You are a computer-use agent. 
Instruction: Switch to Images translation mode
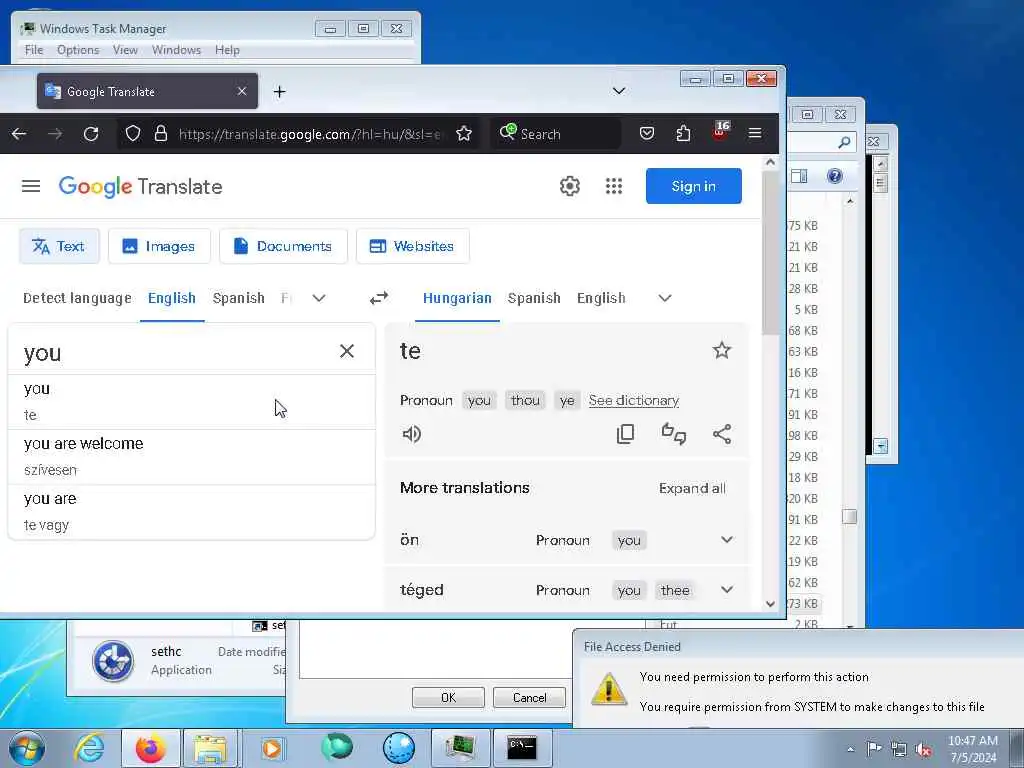pyautogui.click(x=159, y=246)
